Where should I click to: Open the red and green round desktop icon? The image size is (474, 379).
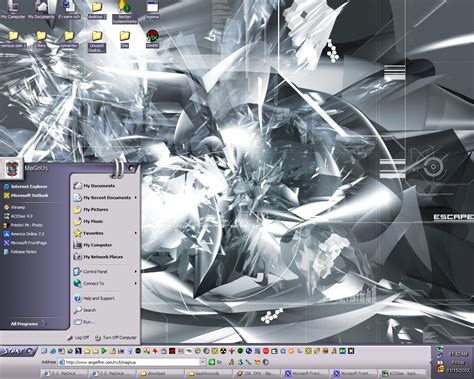pyautogui.click(x=152, y=38)
